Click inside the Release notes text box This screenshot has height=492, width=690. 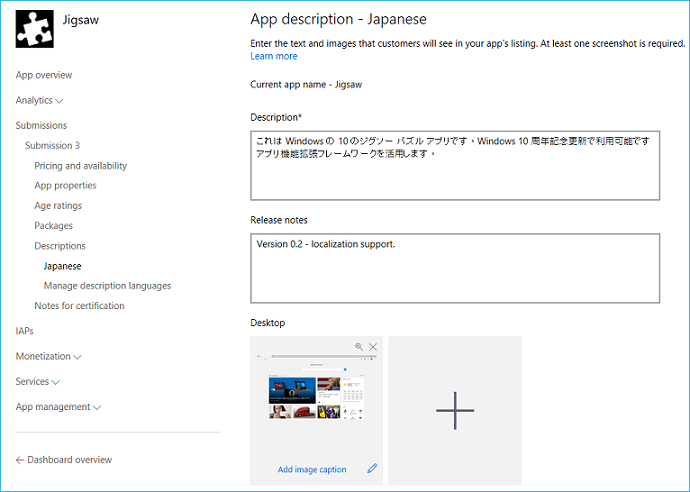(455, 268)
